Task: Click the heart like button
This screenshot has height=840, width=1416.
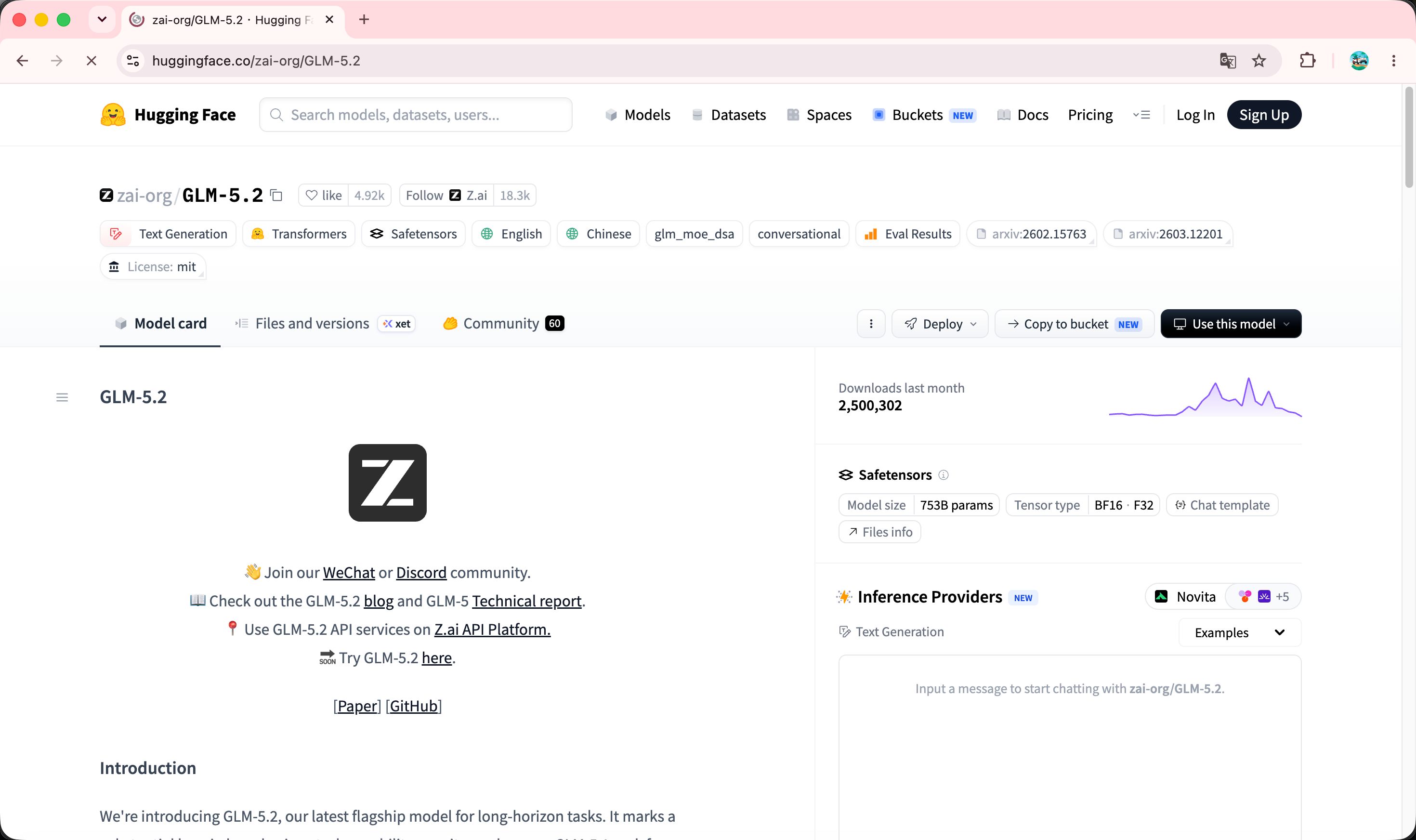Action: 324,195
